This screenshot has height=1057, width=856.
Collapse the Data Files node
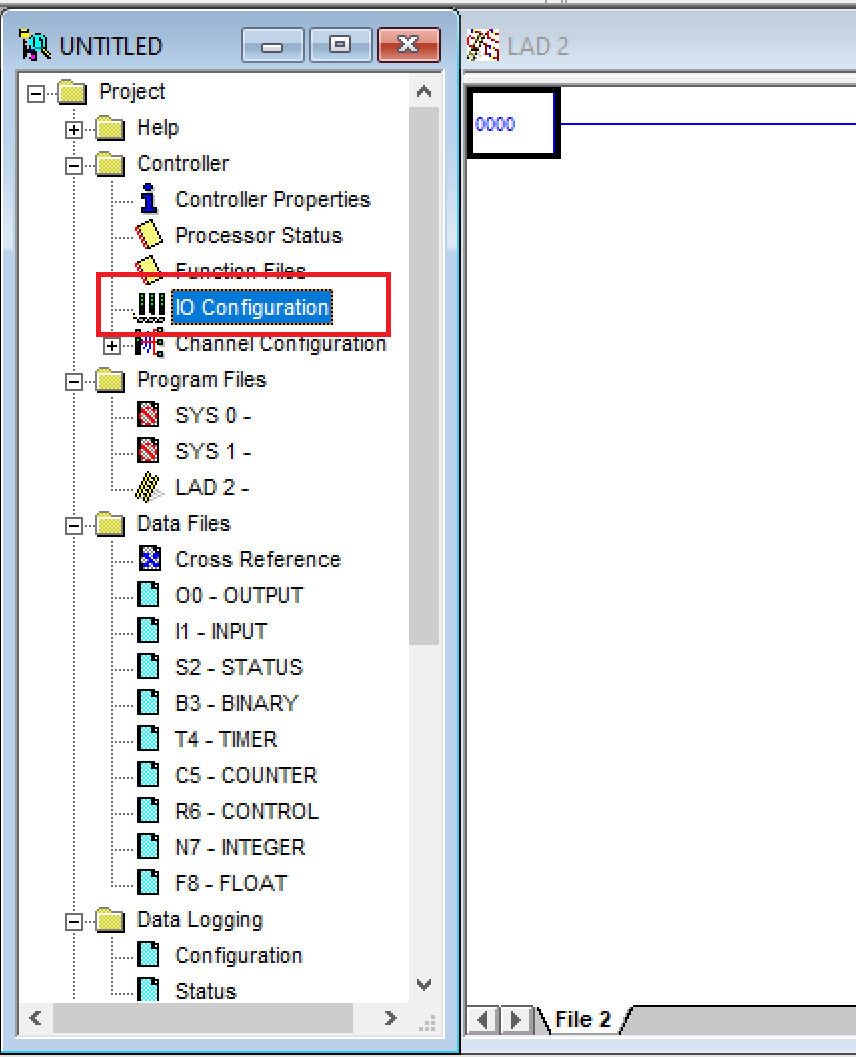click(x=73, y=526)
